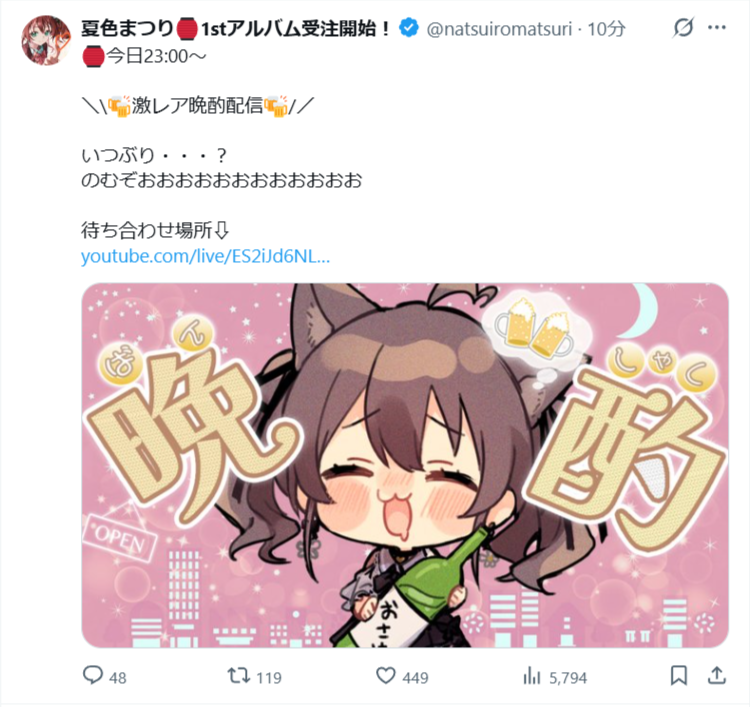Click the 10分 timestamp of the tweet
Viewport: 750px width, 707px height.
pos(606,29)
